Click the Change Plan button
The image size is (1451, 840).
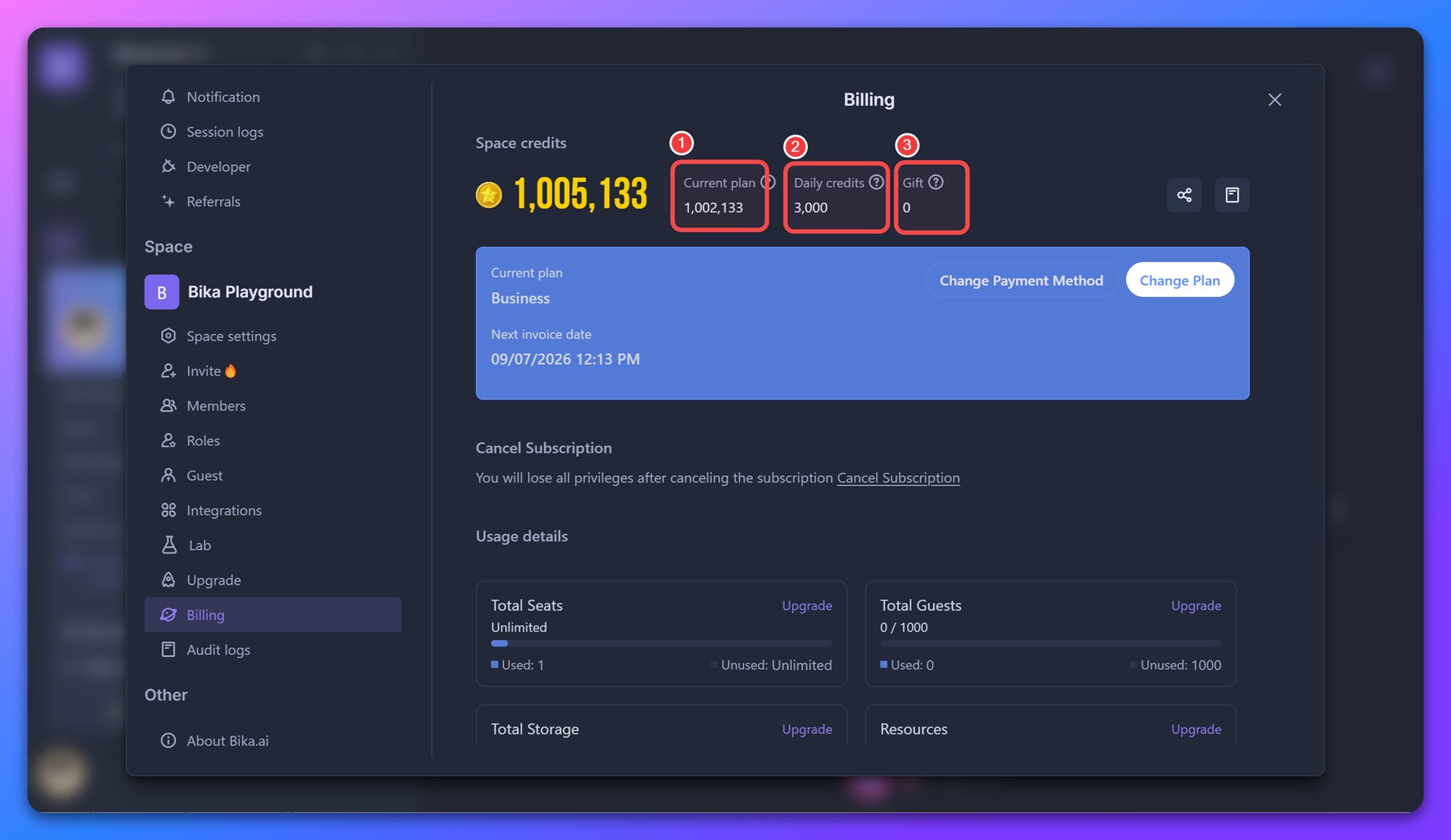1179,280
